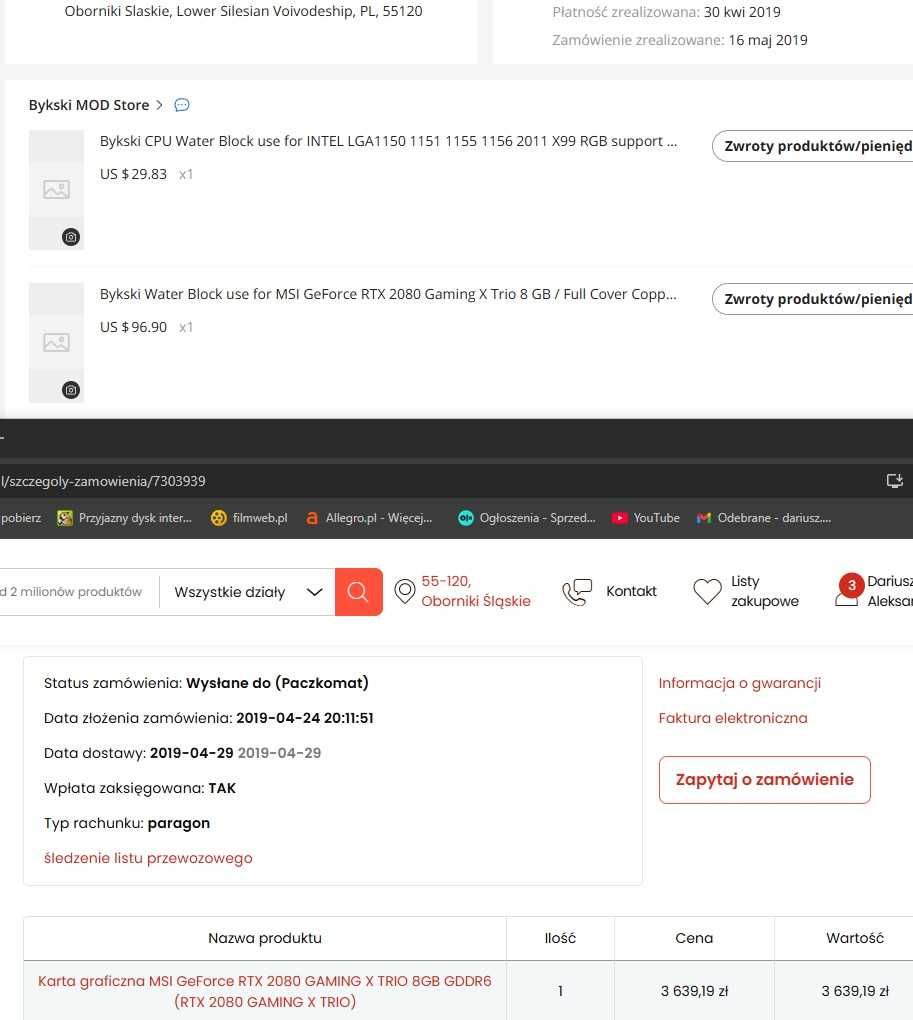Click thumbnail of Bykski CPU Water Block
This screenshot has height=1020, width=913.
[x=57, y=189]
